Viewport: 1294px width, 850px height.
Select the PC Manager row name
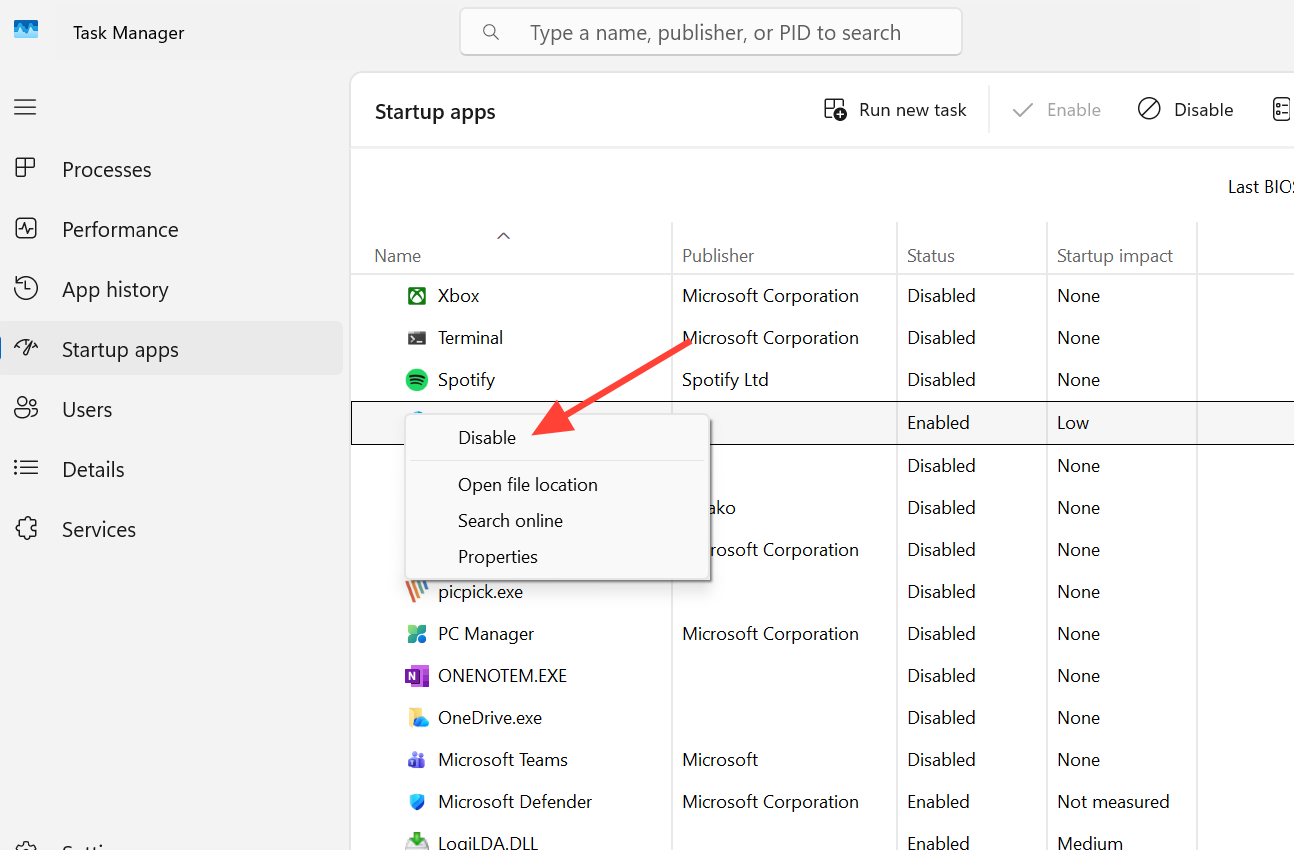(486, 634)
